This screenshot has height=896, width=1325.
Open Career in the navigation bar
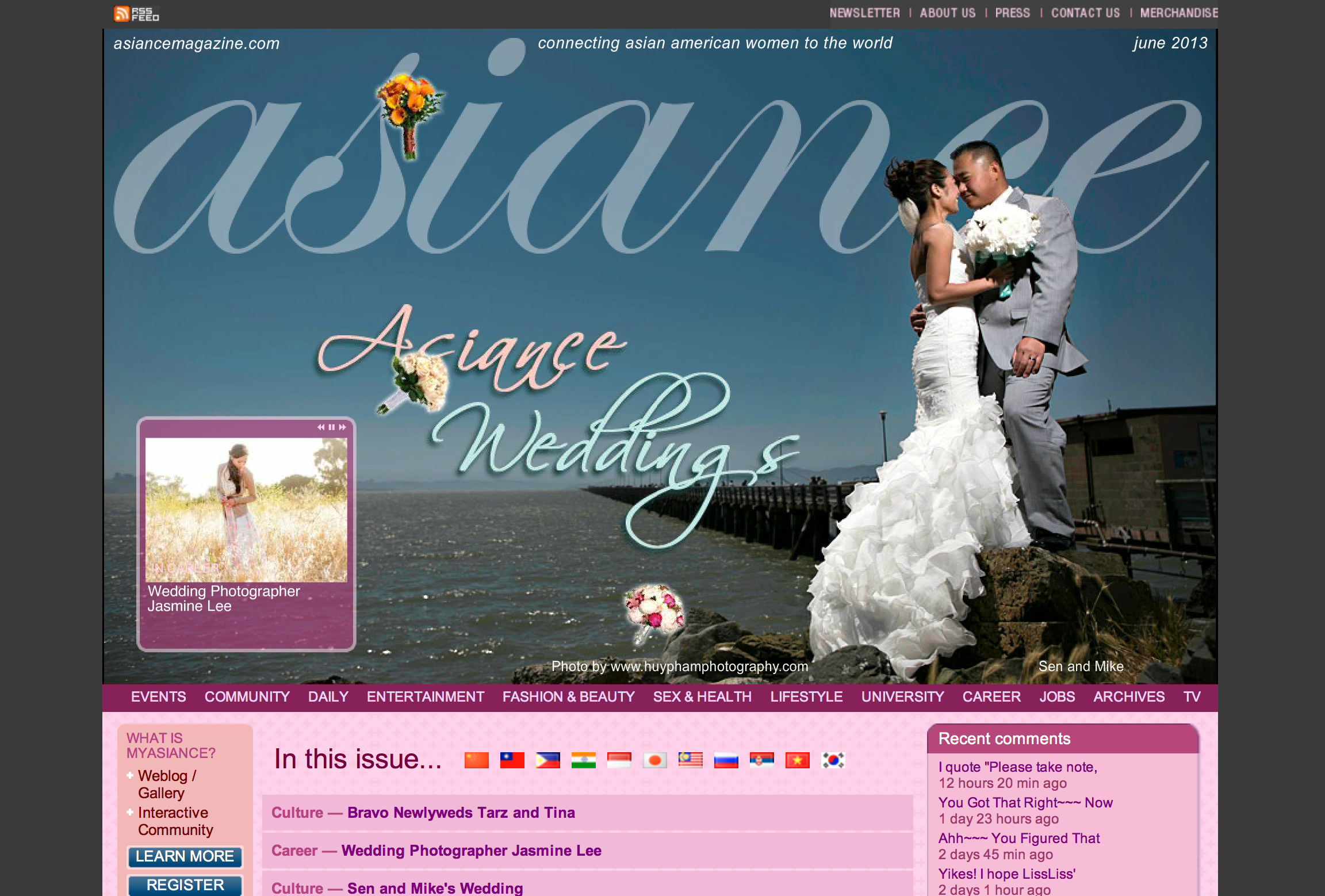click(991, 696)
